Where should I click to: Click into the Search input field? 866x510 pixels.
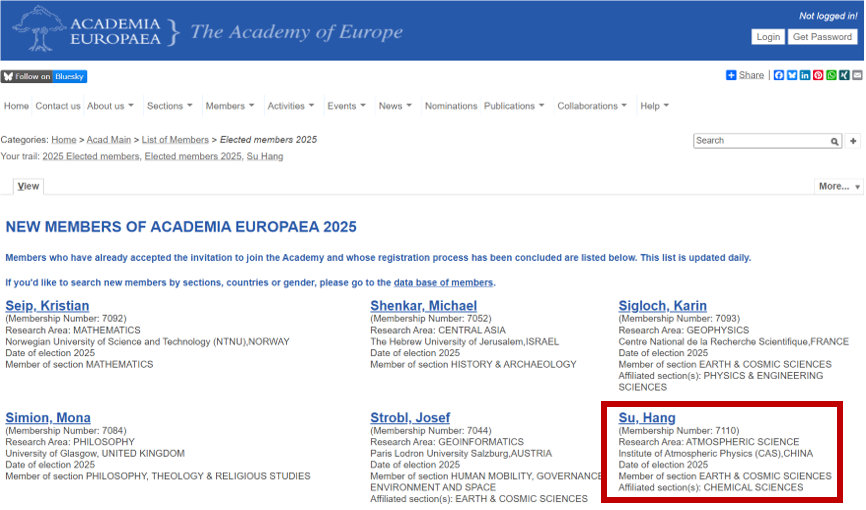click(x=760, y=141)
